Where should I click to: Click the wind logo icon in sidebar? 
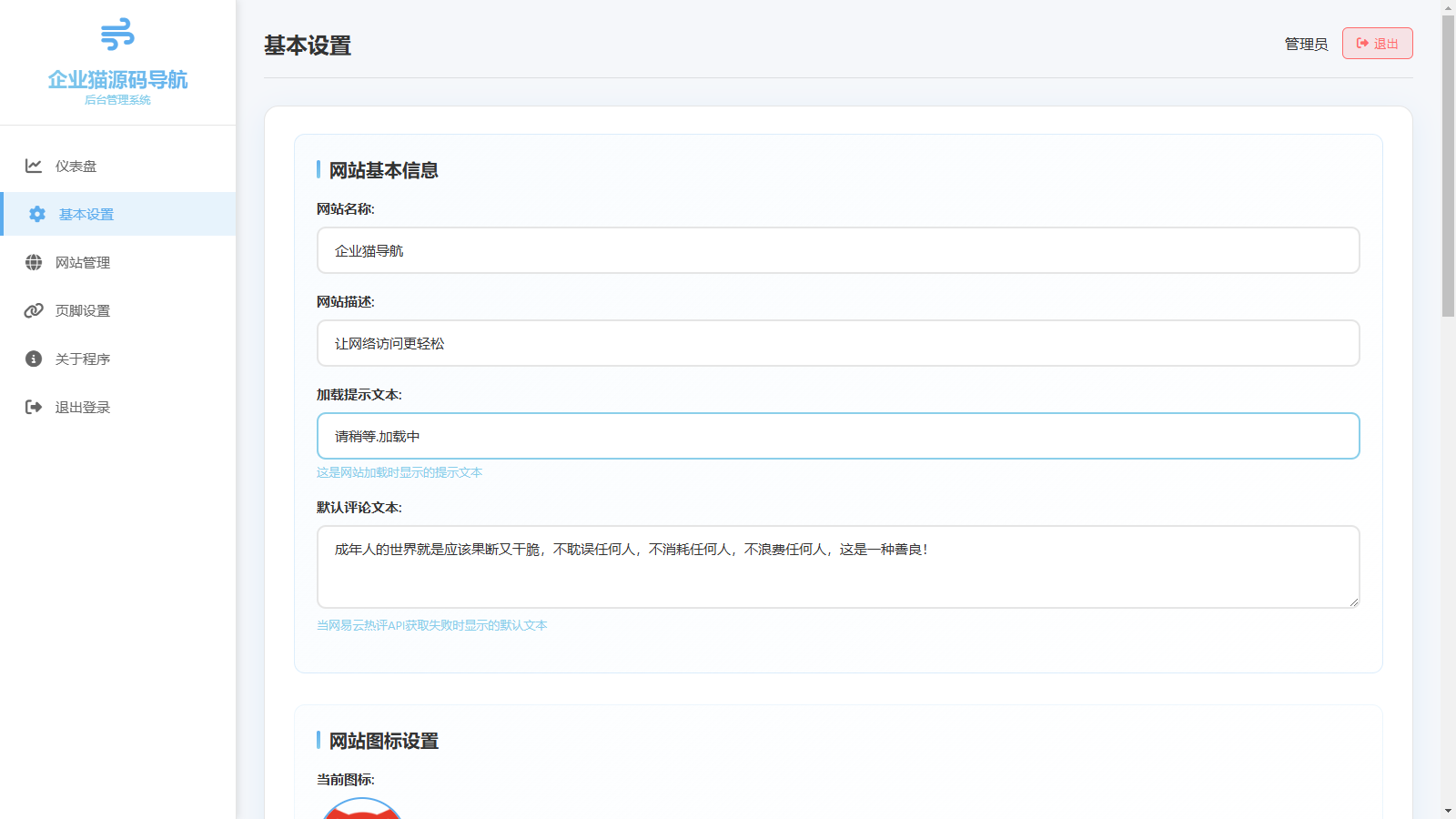[117, 35]
